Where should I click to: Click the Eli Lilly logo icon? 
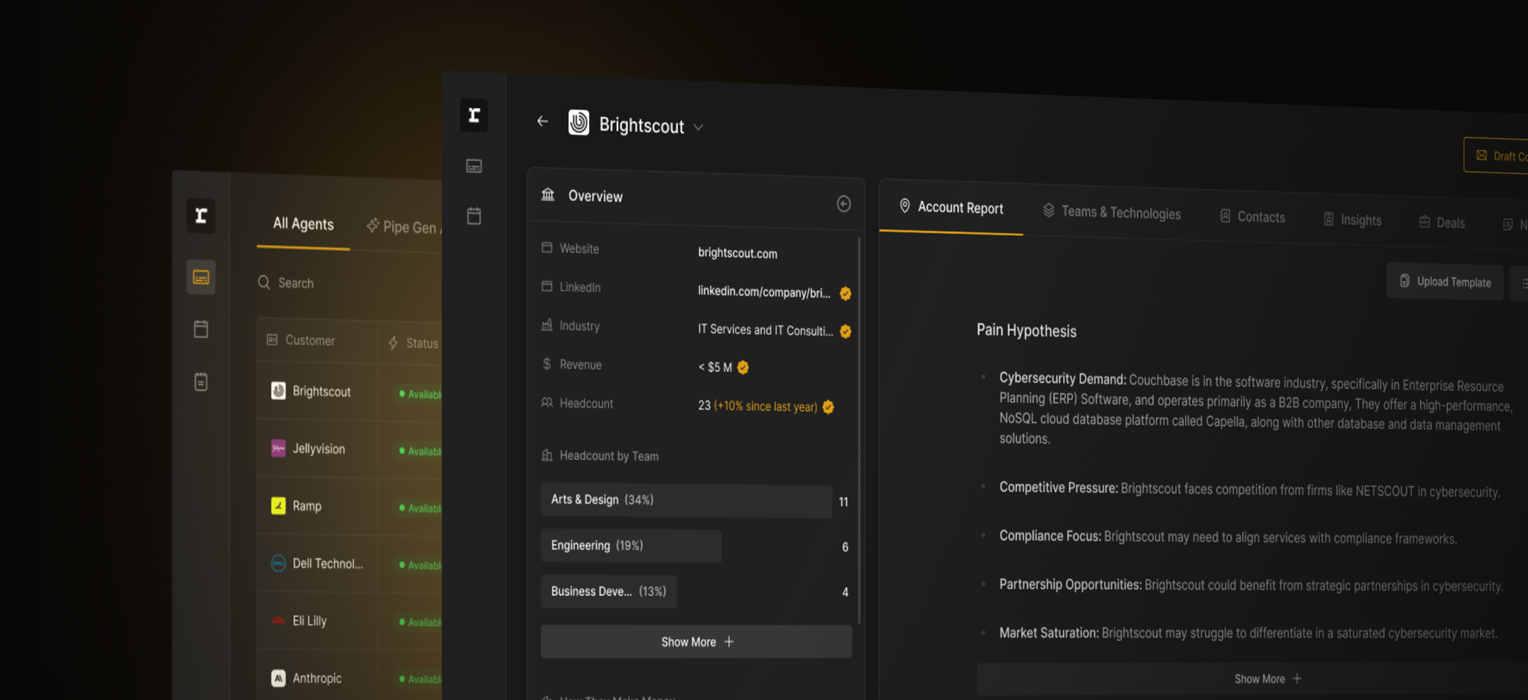tap(278, 620)
